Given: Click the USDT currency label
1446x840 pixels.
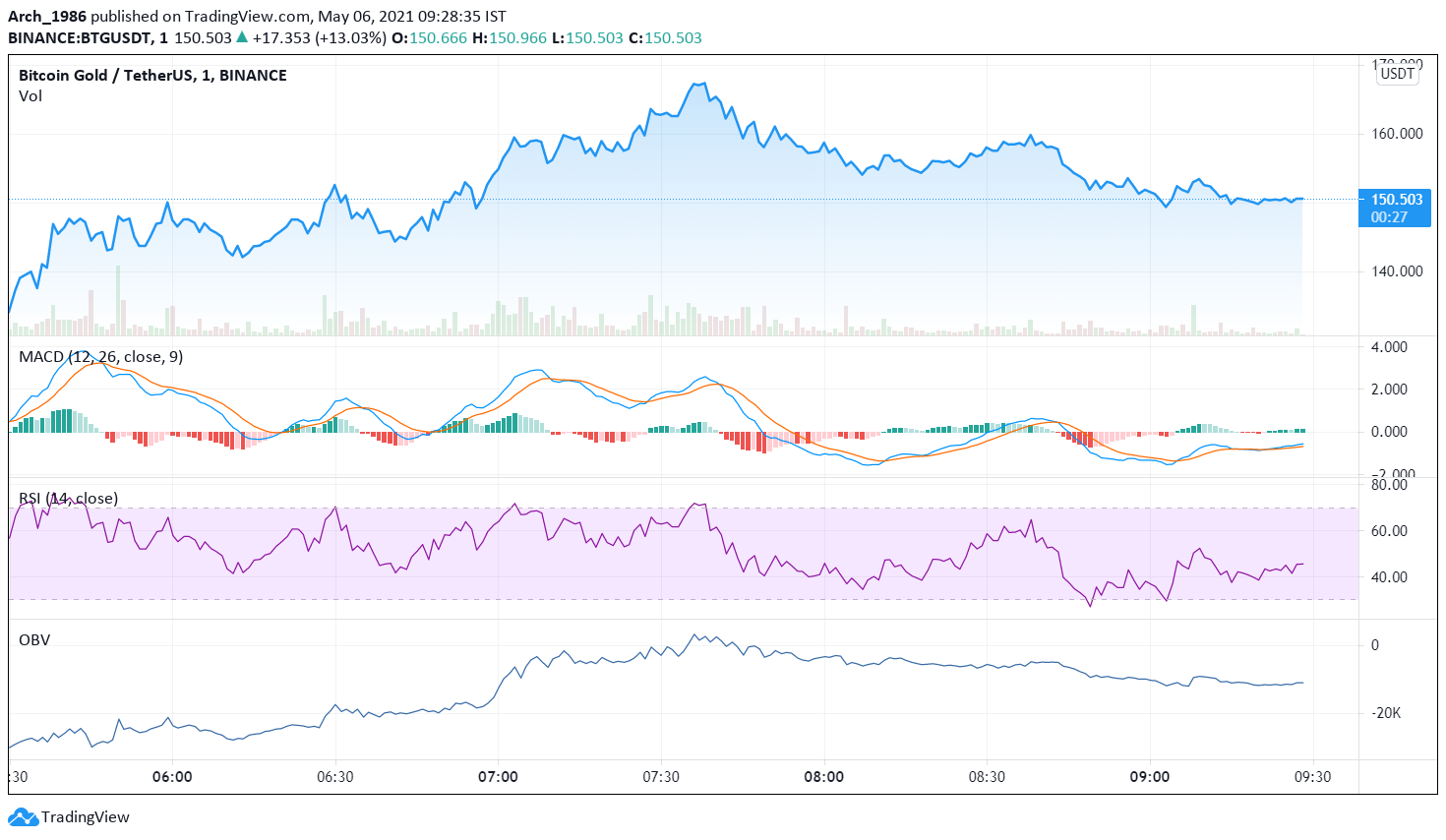Looking at the screenshot, I should coord(1397,74).
